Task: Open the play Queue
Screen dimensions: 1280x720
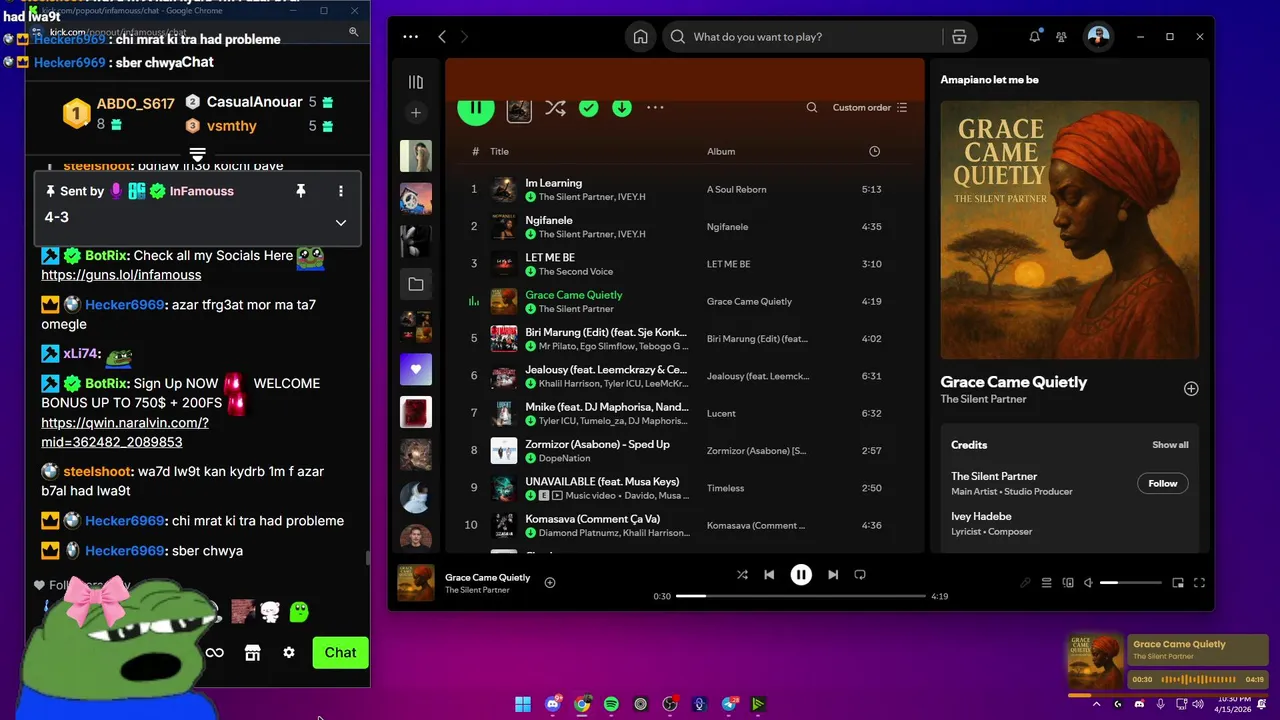Action: point(1047,583)
